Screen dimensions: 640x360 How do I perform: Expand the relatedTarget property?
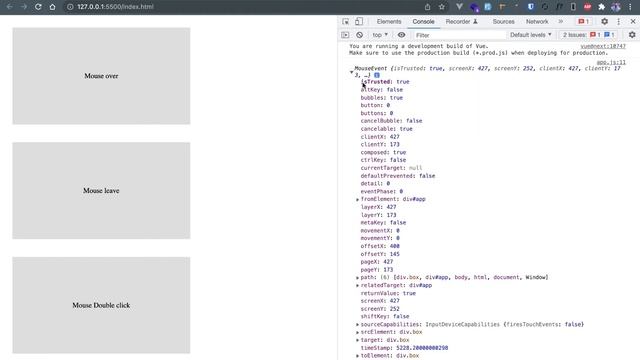[x=358, y=285]
